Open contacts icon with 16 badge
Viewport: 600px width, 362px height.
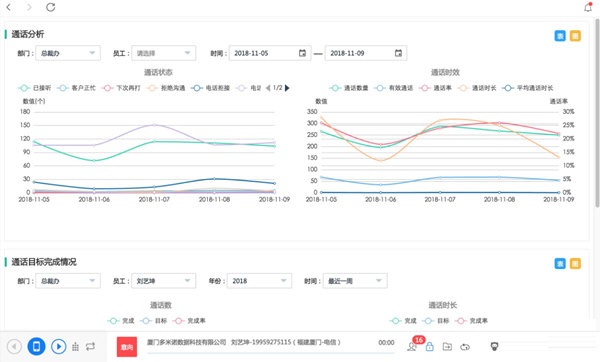412,347
